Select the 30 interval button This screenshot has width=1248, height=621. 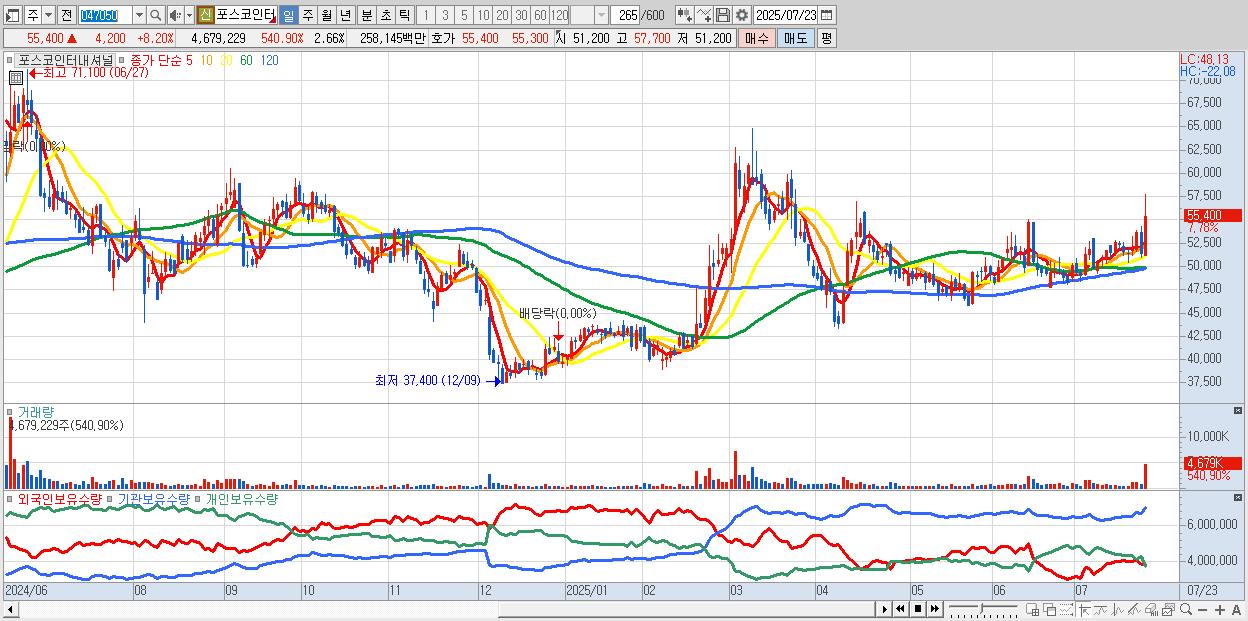click(x=521, y=15)
